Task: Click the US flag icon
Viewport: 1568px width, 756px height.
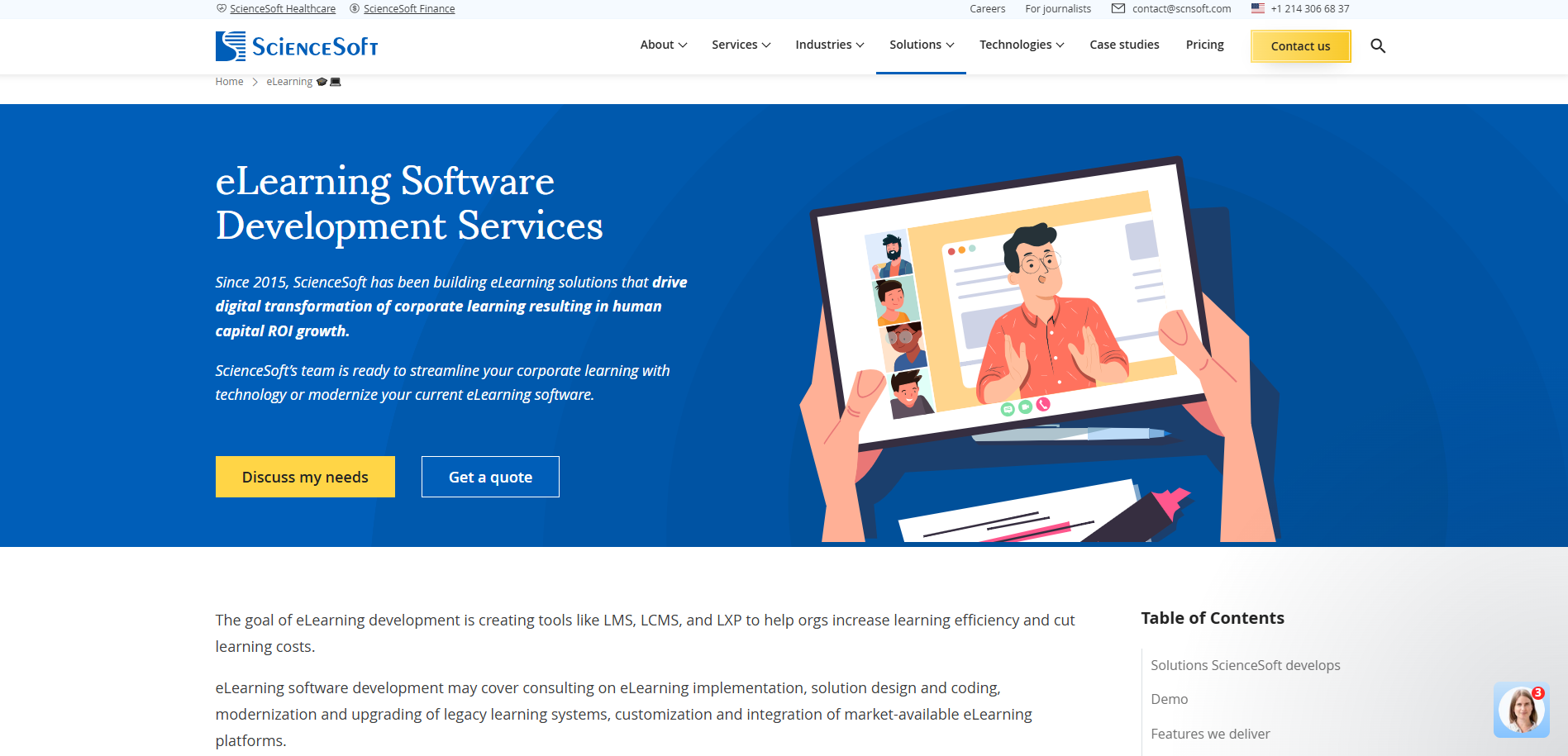Action: [1258, 8]
